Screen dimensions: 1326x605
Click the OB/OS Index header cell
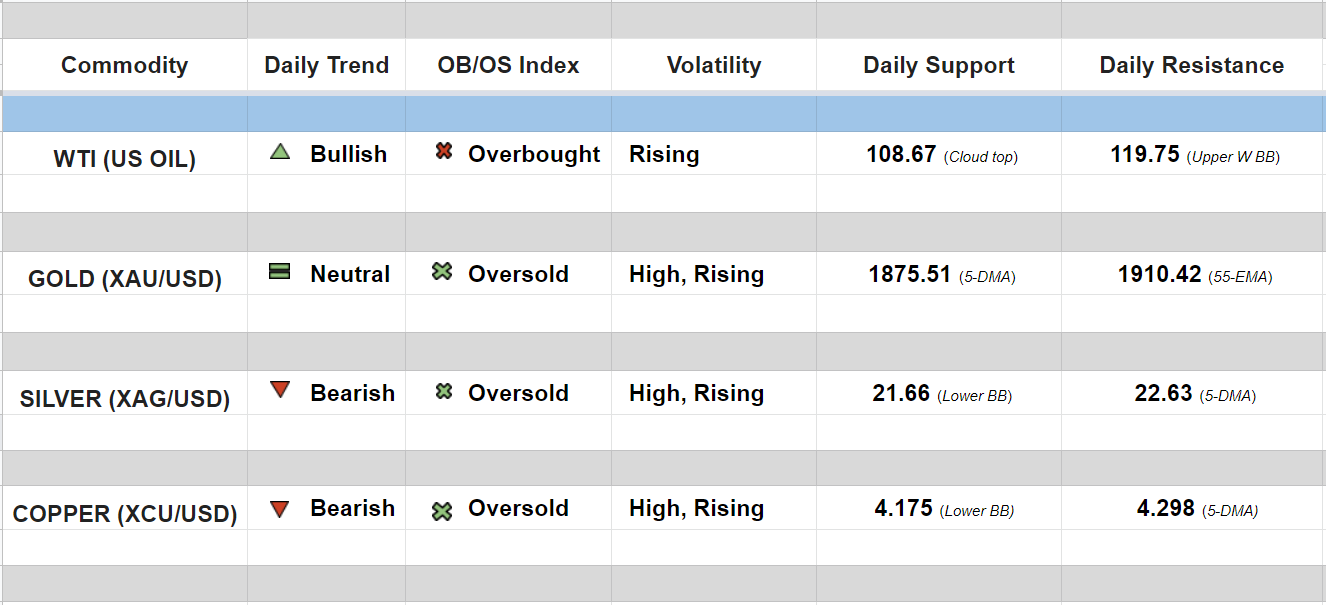click(508, 66)
